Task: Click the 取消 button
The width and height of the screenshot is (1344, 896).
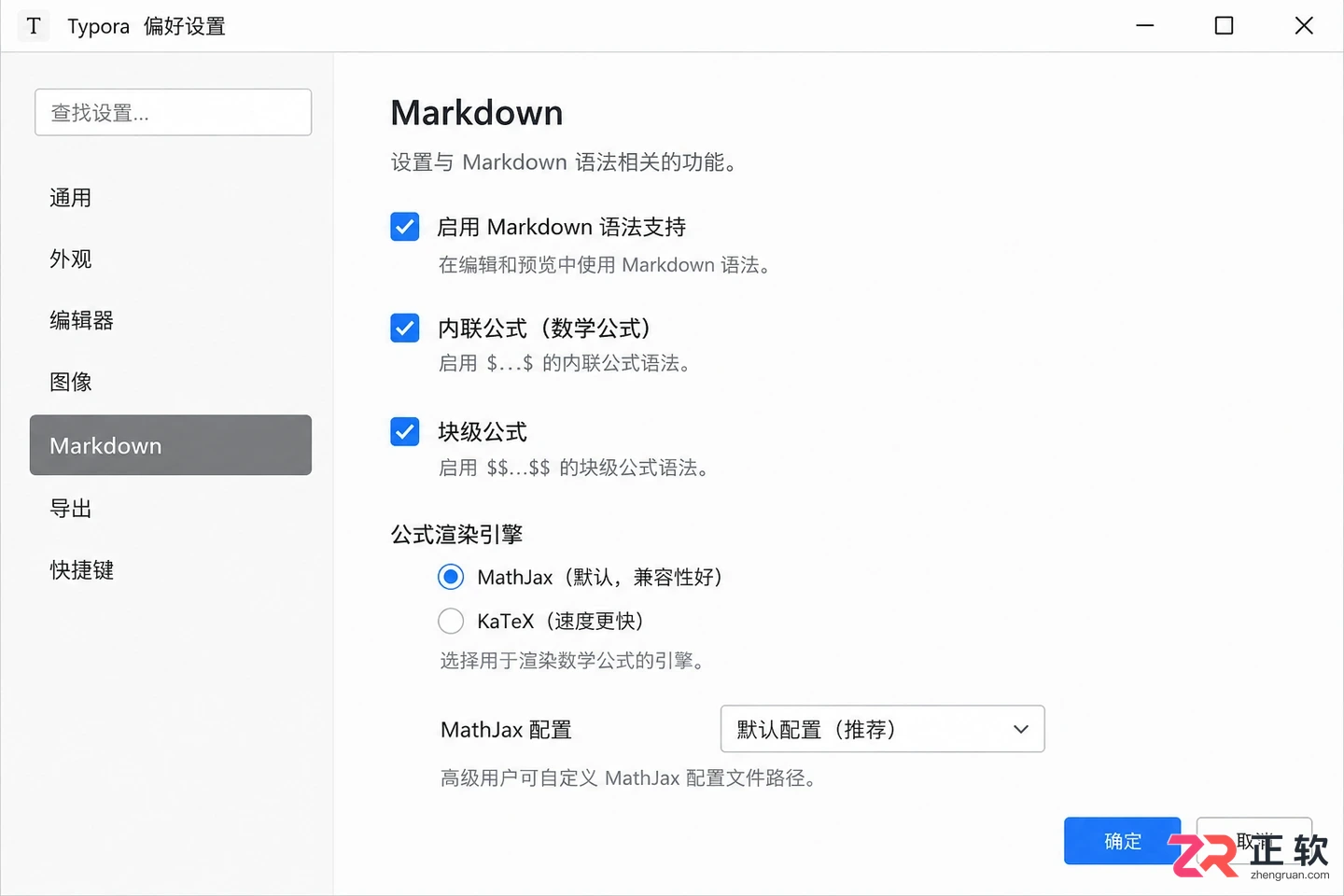Action: pyautogui.click(x=1254, y=841)
